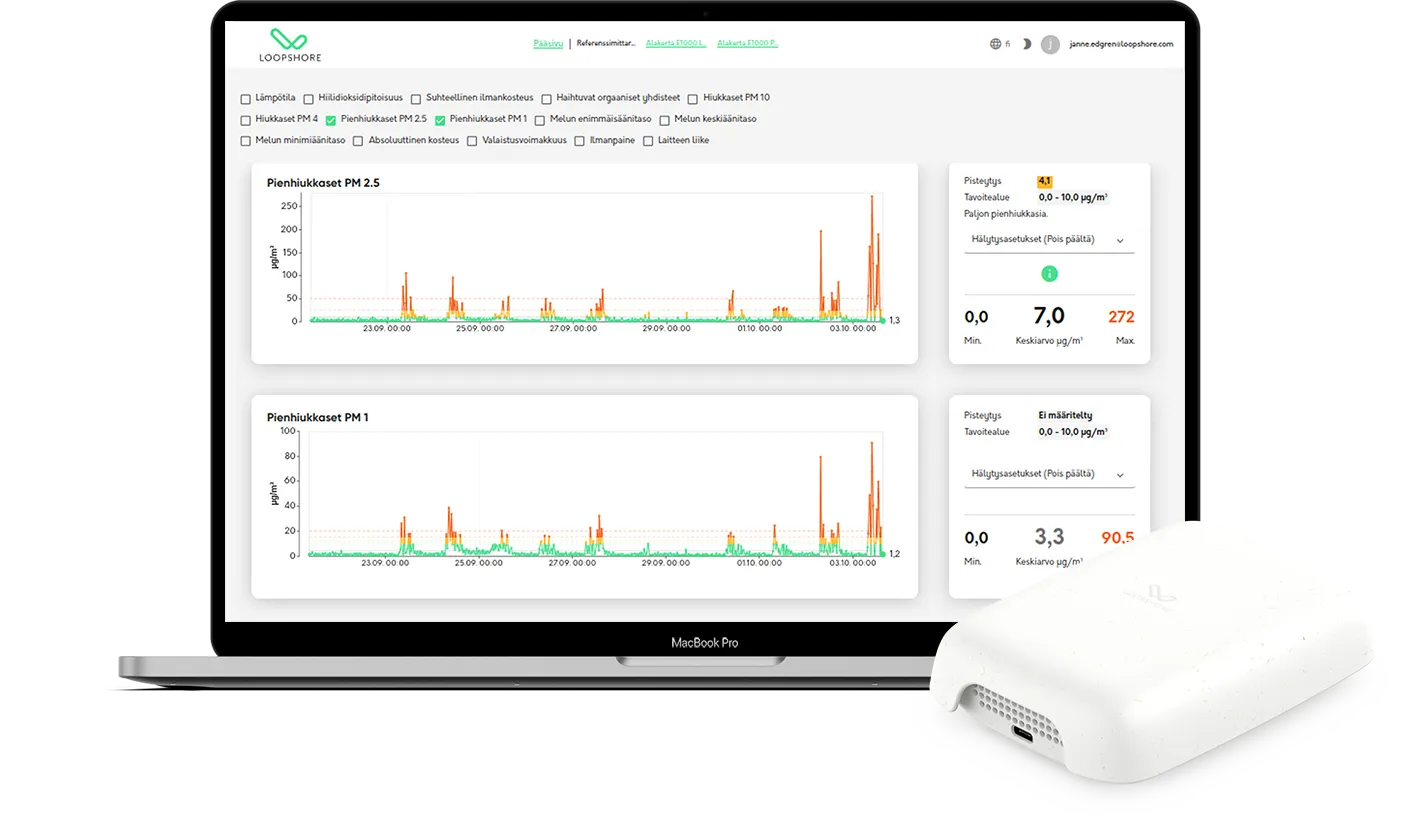Tick the Suhteellinen ilmankosteus checkbox

[416, 99]
